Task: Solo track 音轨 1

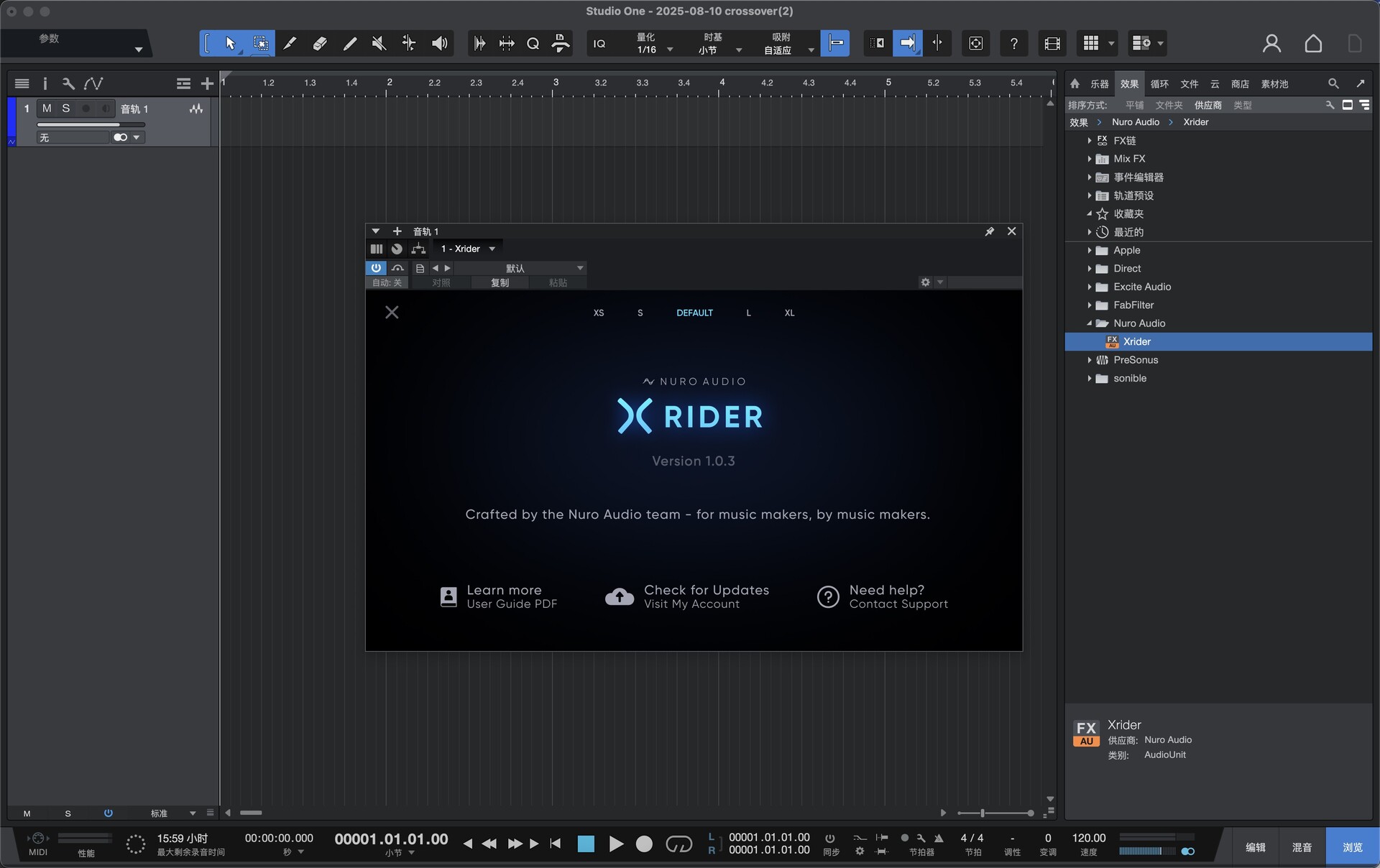Action: pyautogui.click(x=66, y=108)
